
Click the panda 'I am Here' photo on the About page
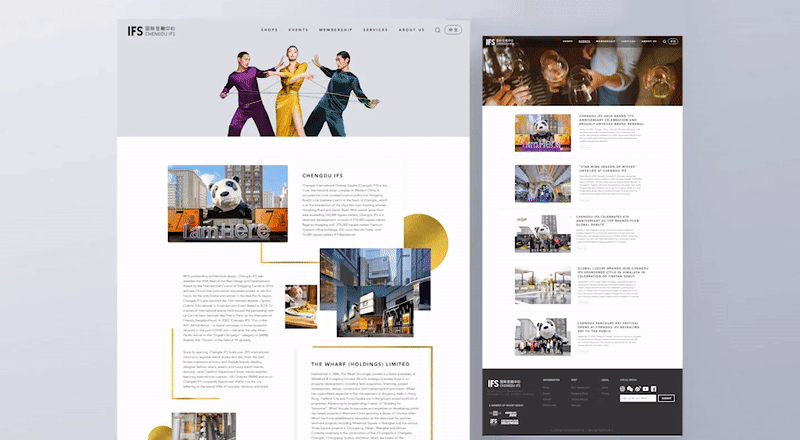228,203
